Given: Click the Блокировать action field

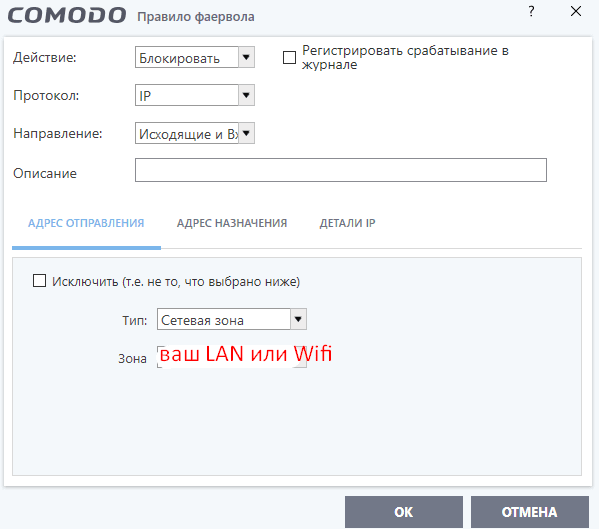Looking at the screenshot, I should 187,57.
